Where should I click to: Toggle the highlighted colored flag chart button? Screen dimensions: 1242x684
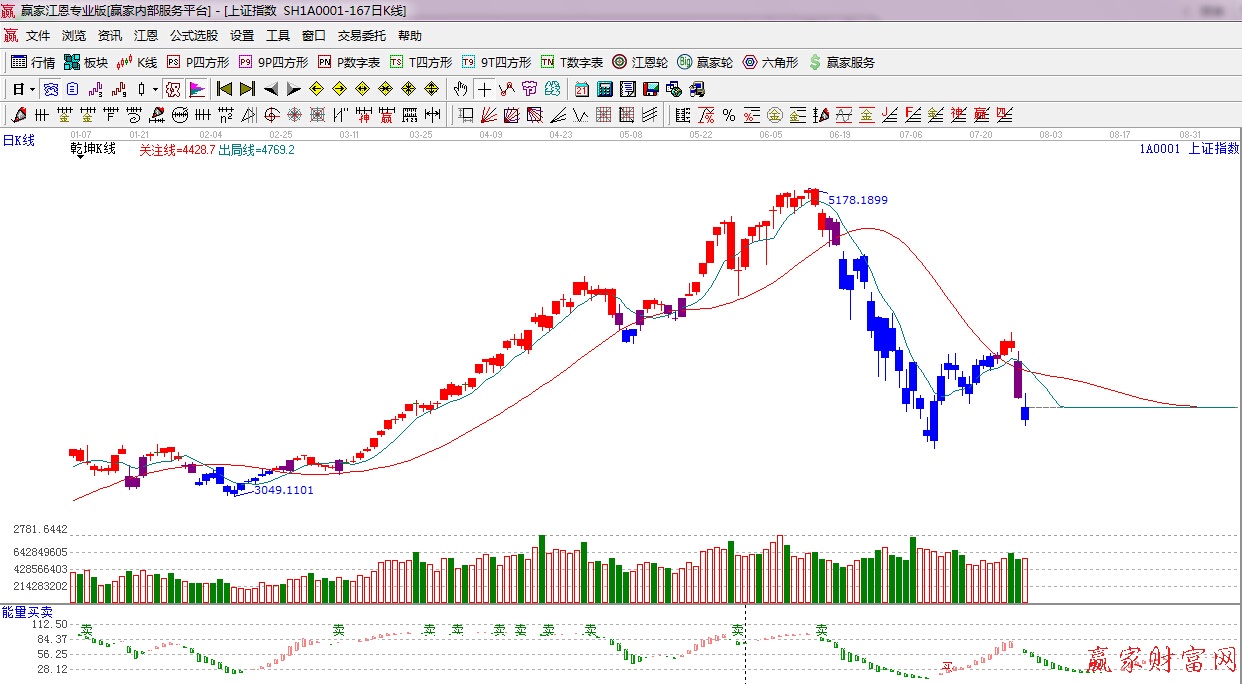(196, 89)
